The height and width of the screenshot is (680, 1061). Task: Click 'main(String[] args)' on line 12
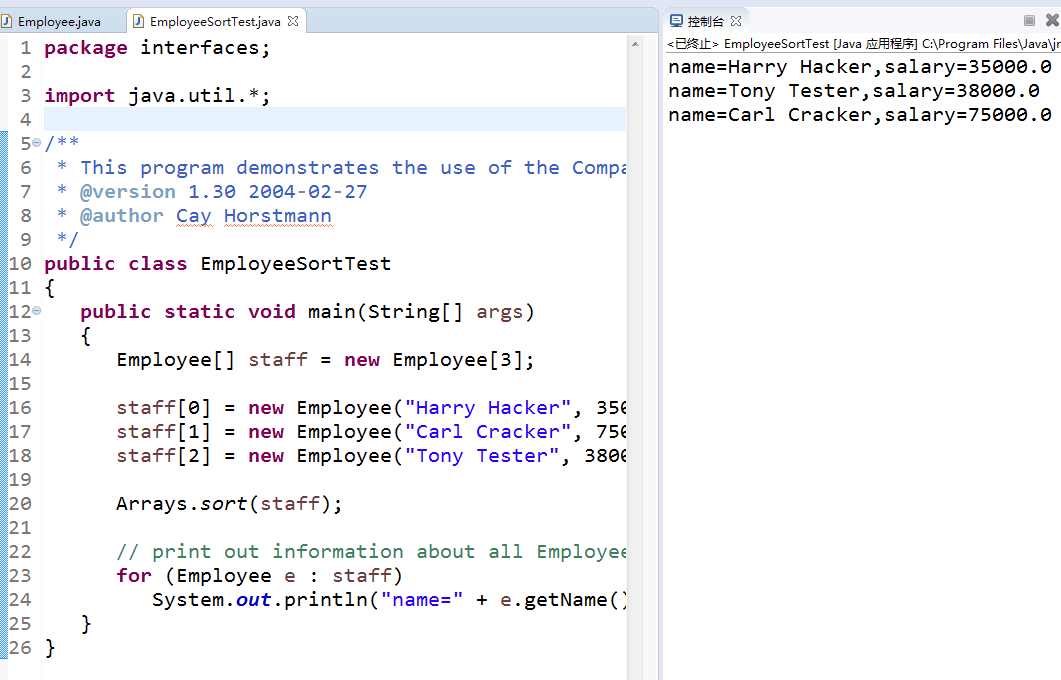click(421, 312)
